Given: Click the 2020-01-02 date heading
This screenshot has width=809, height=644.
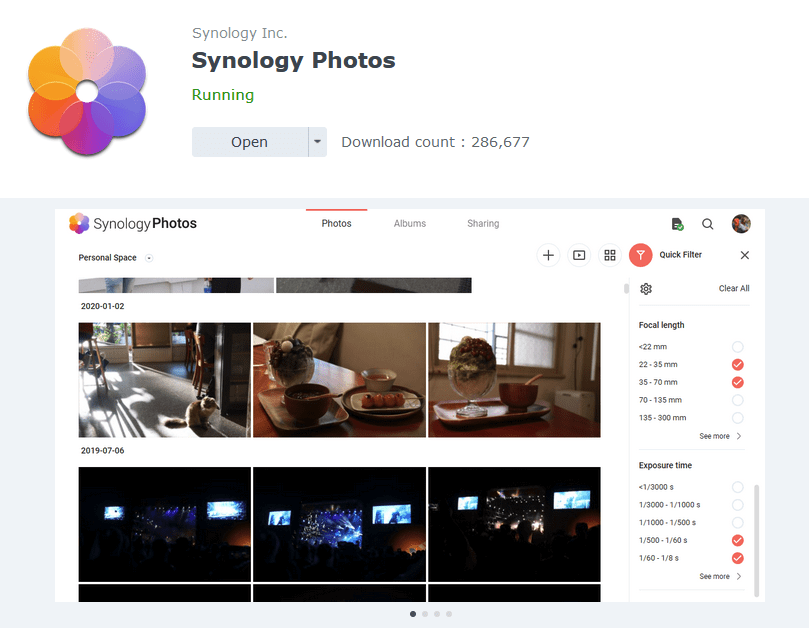Looking at the screenshot, I should click(x=103, y=306).
